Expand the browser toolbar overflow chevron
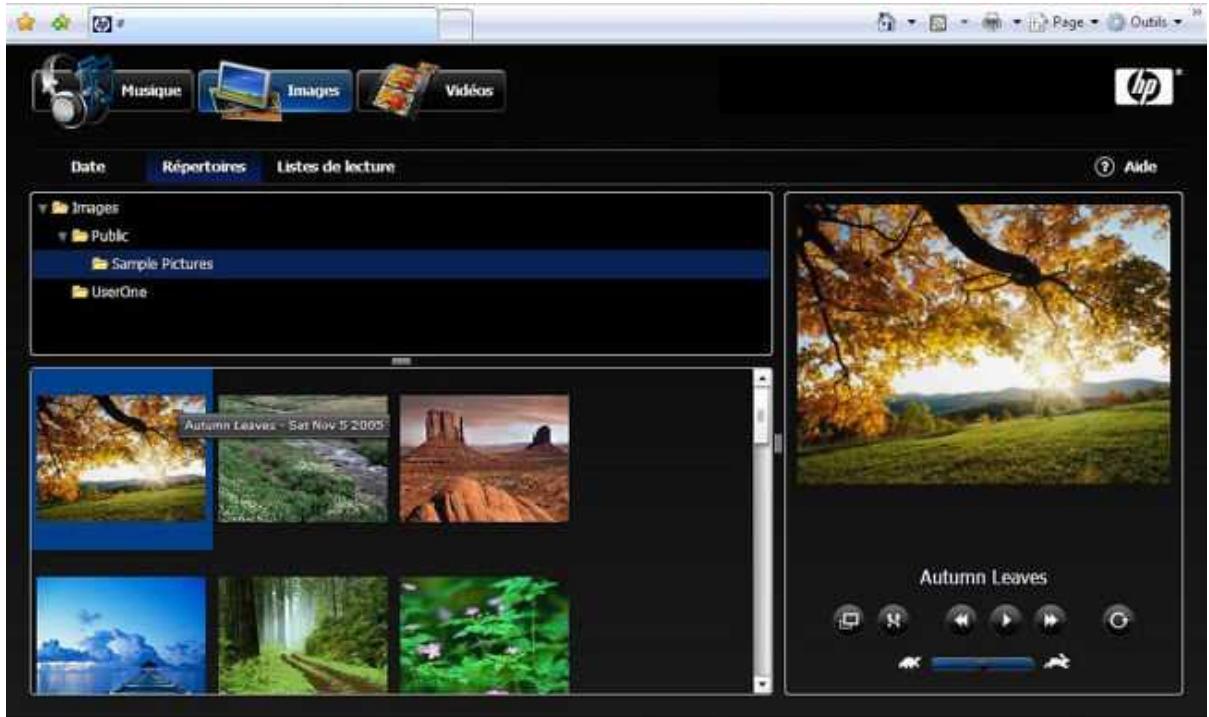The image size is (1209, 717). (x=1196, y=14)
